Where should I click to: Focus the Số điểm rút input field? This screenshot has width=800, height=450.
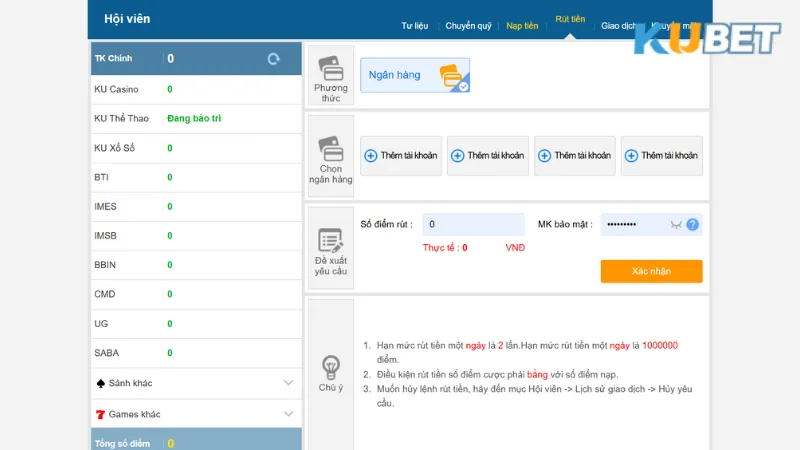tap(473, 224)
